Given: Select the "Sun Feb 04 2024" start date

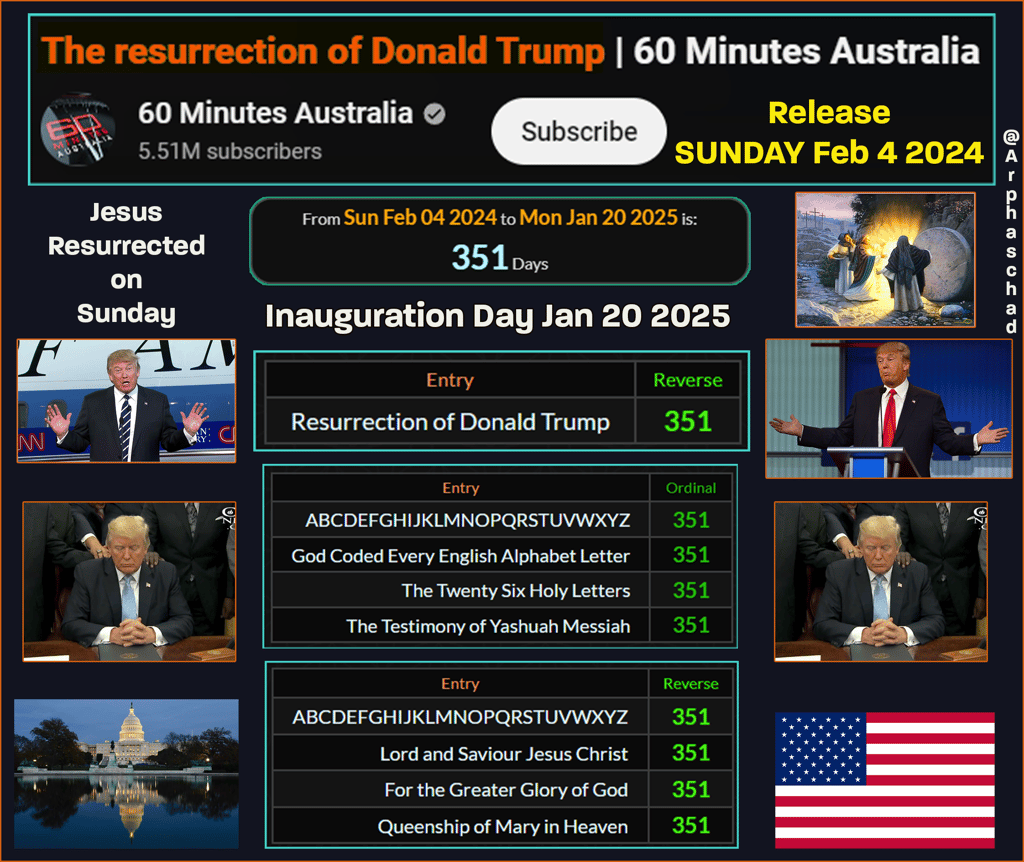Looking at the screenshot, I should (x=420, y=217).
